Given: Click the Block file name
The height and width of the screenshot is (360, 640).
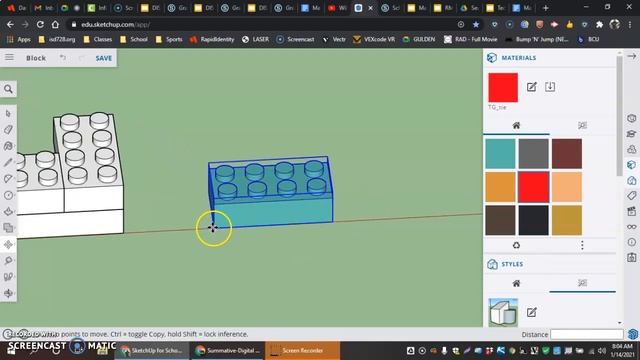Looking at the screenshot, I should pyautogui.click(x=36, y=58).
